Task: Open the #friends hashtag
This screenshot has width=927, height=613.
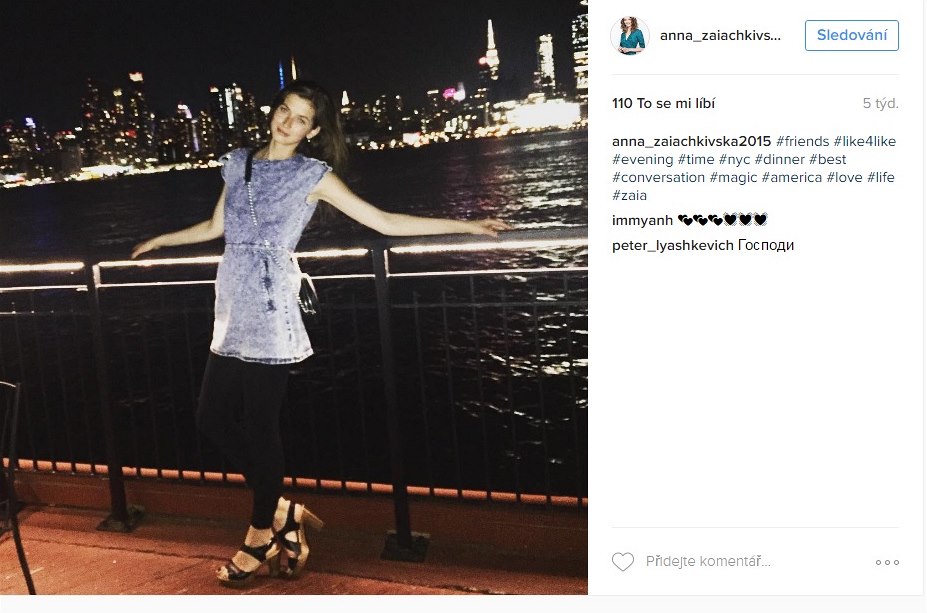Action: [802, 141]
